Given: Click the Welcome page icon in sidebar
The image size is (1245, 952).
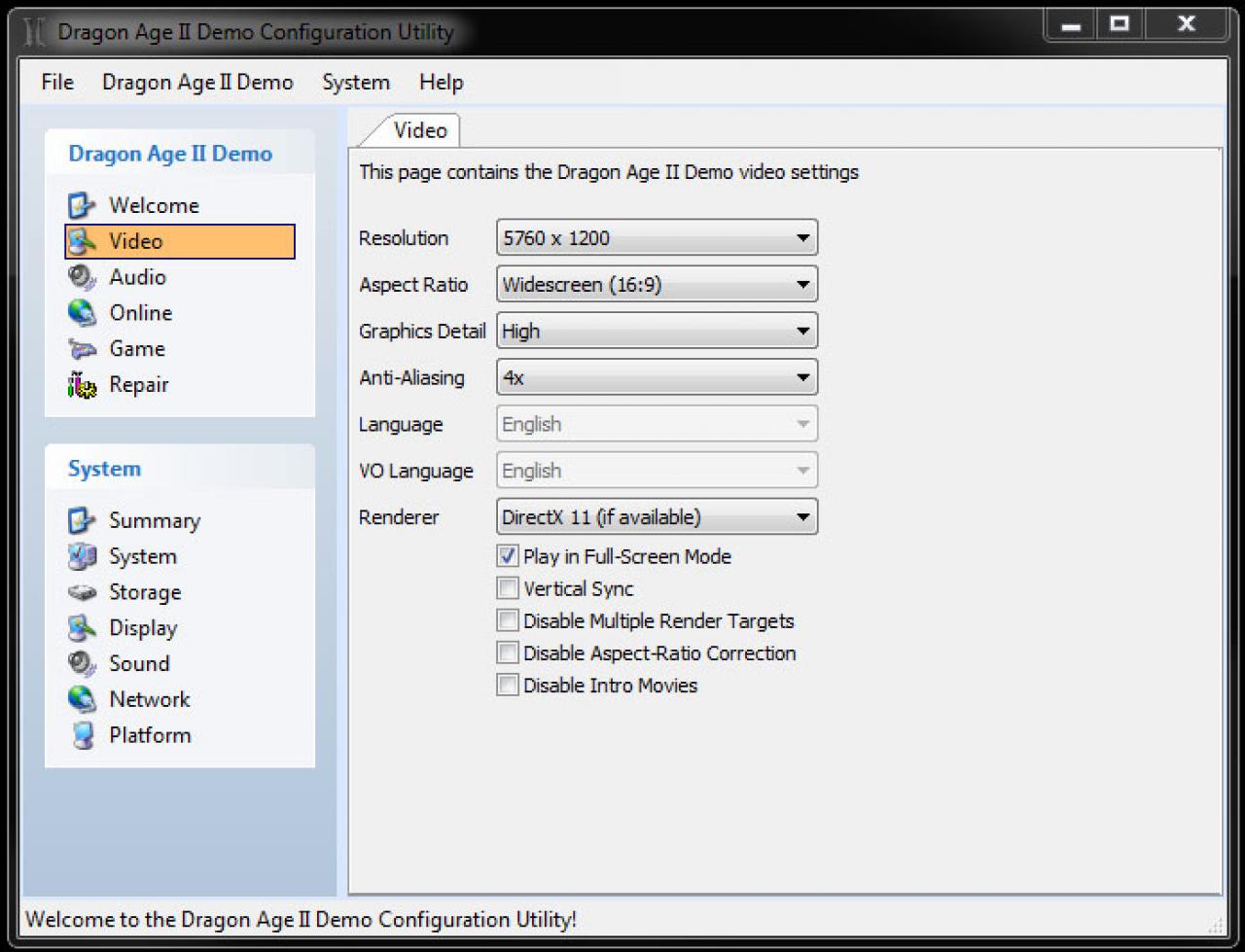Looking at the screenshot, I should [82, 206].
